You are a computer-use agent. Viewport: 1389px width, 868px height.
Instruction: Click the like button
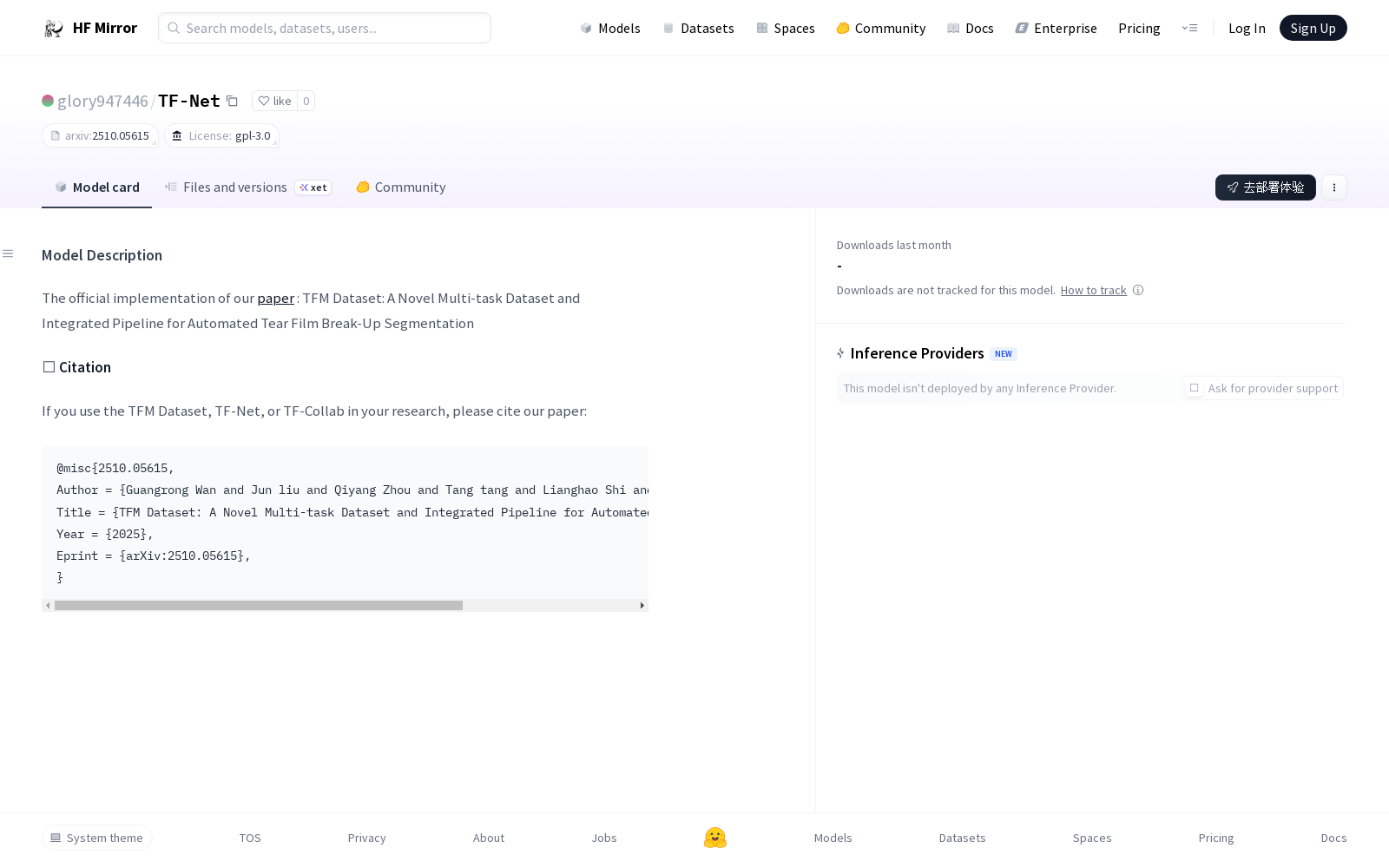tap(274, 101)
